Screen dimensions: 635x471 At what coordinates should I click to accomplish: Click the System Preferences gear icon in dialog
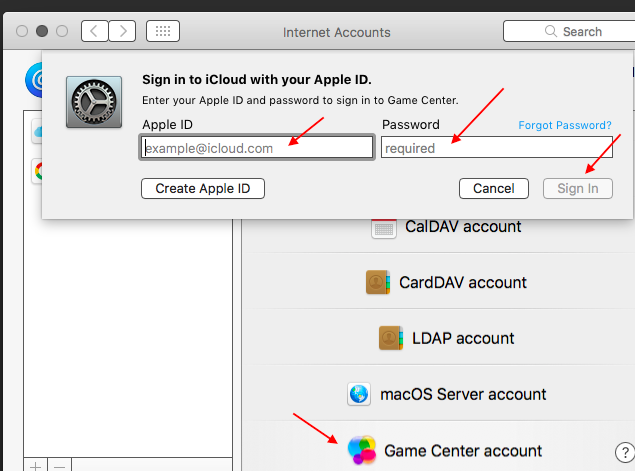[94, 102]
